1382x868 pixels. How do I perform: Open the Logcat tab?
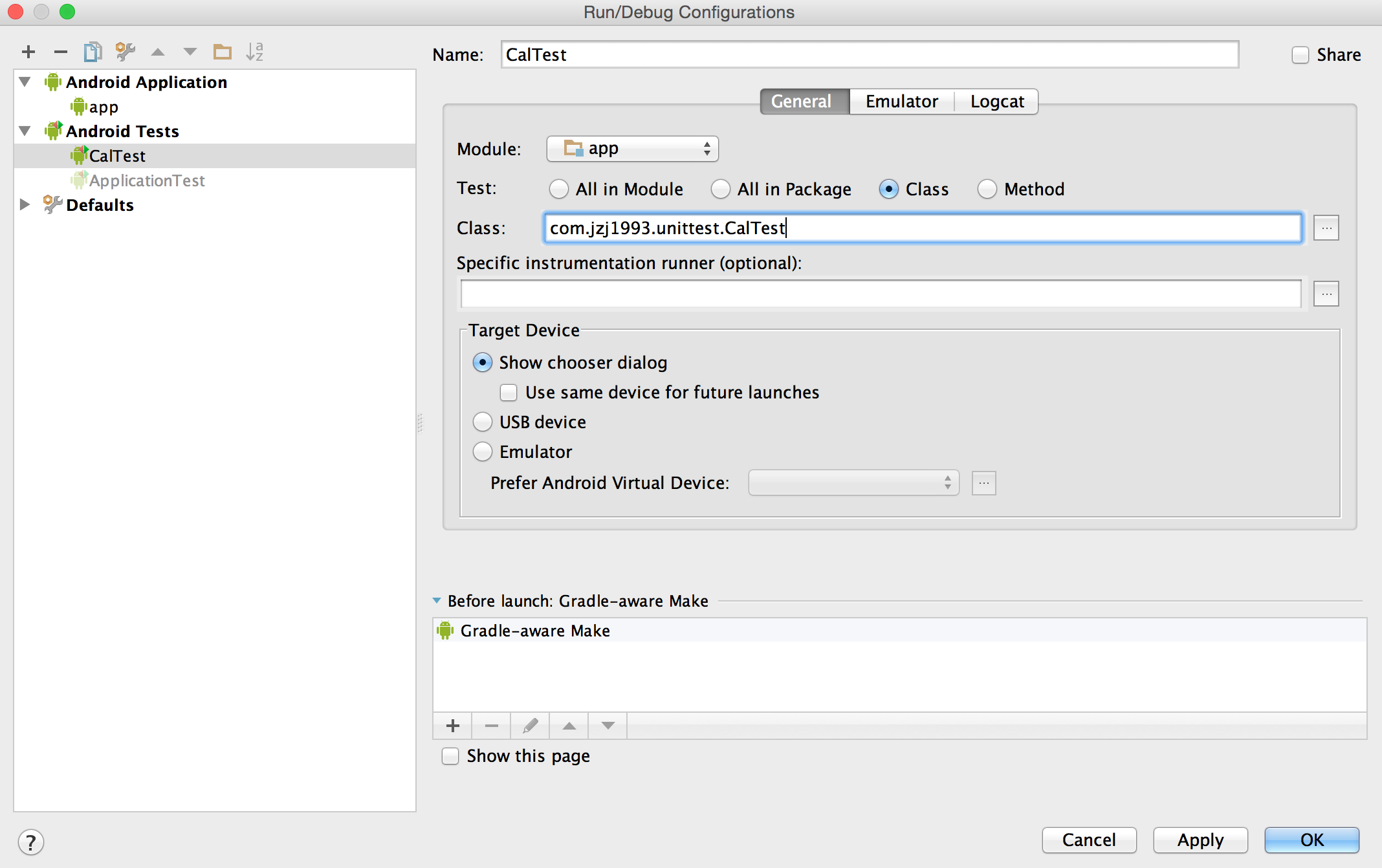(x=996, y=102)
